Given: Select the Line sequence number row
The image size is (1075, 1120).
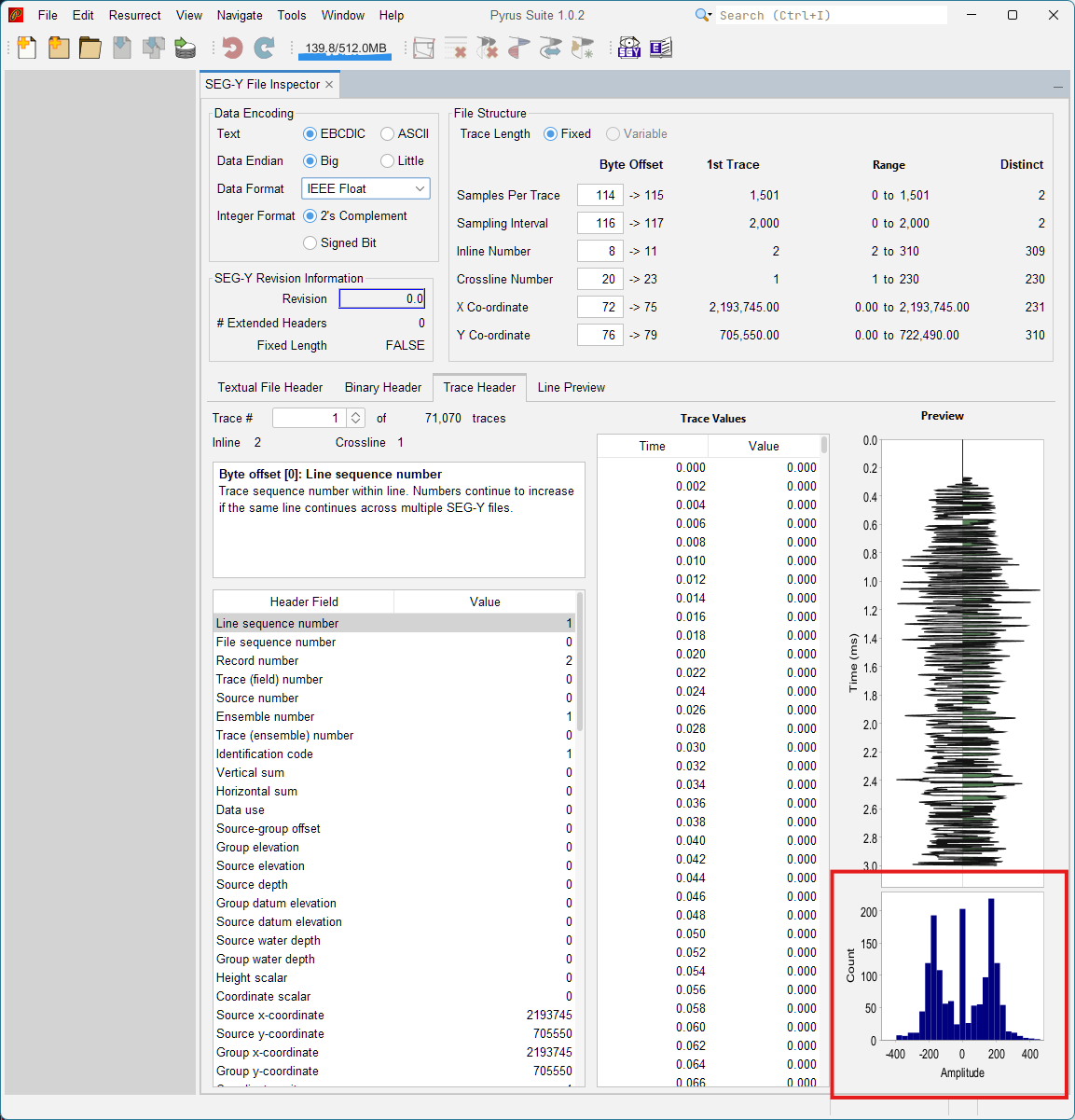Looking at the screenshot, I should (x=394, y=623).
